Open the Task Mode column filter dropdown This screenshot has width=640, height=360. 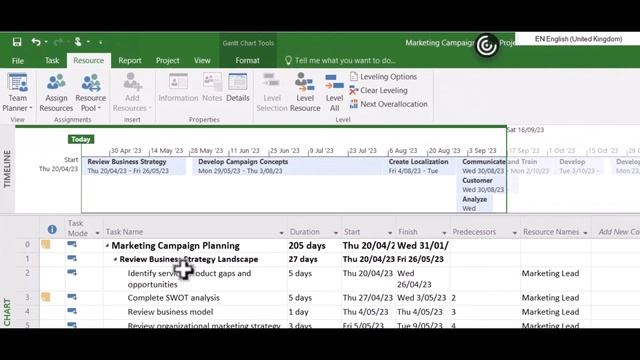click(x=97, y=233)
